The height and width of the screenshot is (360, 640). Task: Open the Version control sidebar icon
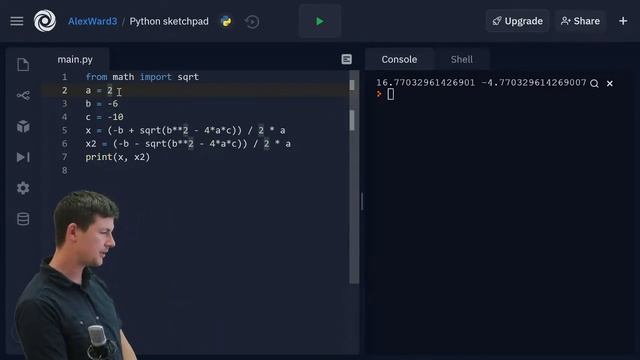[23, 96]
